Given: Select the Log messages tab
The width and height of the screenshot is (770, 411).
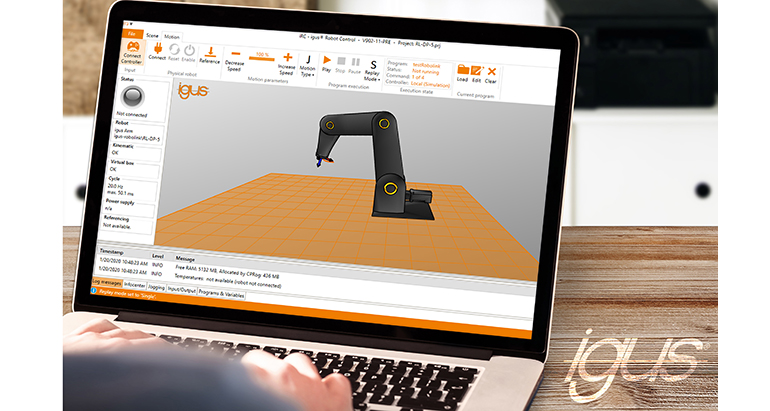Looking at the screenshot, I should (x=107, y=283).
